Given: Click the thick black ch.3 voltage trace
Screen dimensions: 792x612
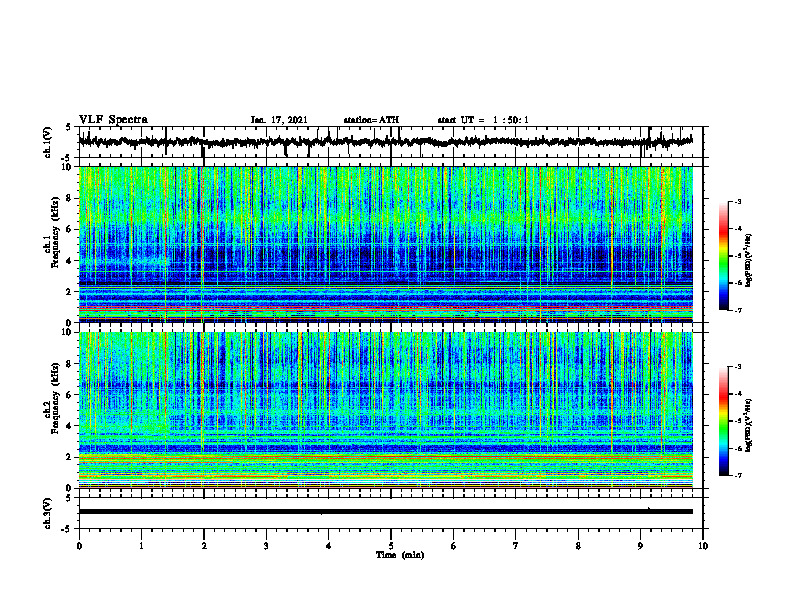Looking at the screenshot, I should [386, 512].
